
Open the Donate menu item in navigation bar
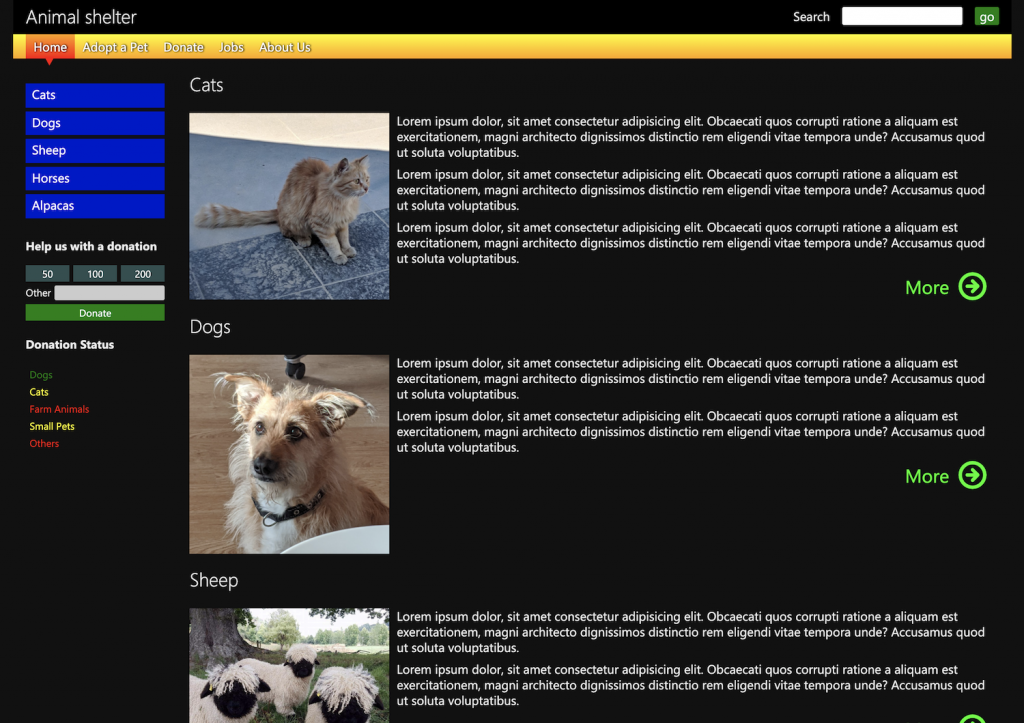[184, 47]
